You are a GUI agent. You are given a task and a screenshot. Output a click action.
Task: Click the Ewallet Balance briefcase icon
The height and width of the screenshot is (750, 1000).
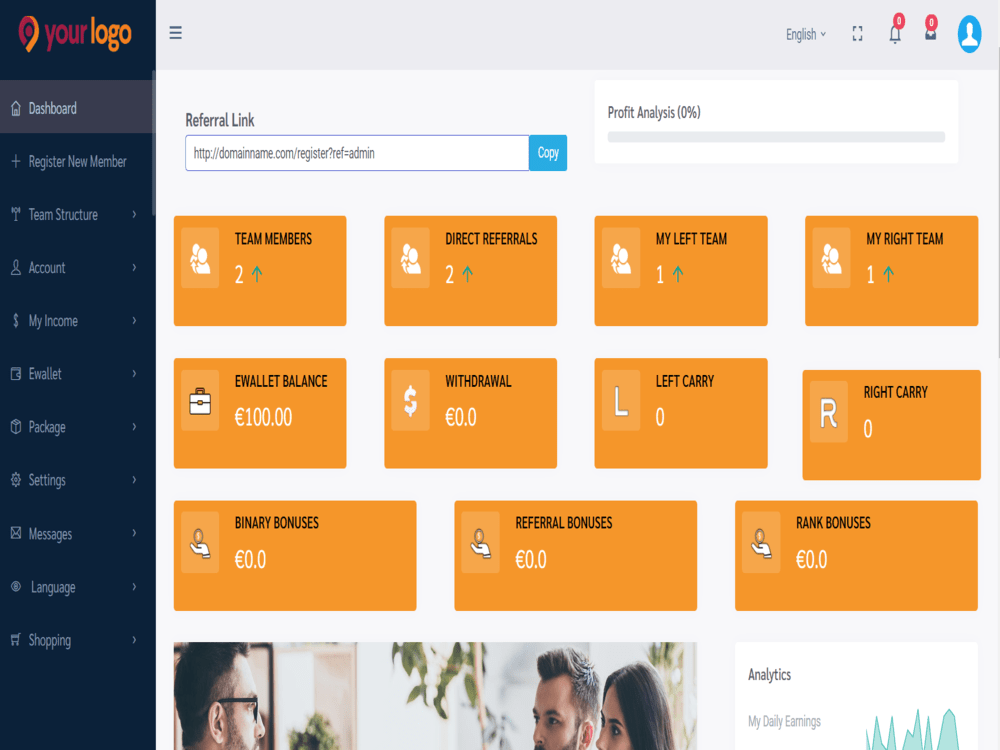(x=200, y=399)
